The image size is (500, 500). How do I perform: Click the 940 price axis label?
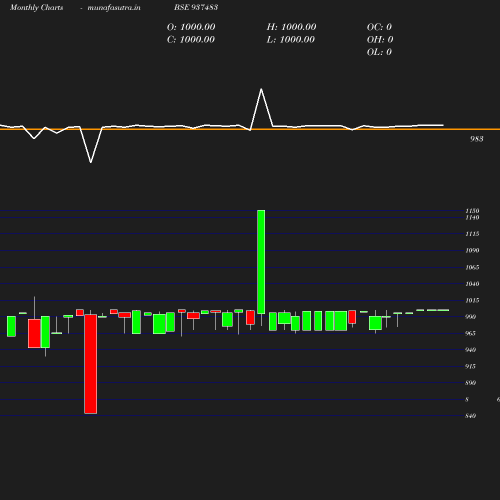click(471, 350)
